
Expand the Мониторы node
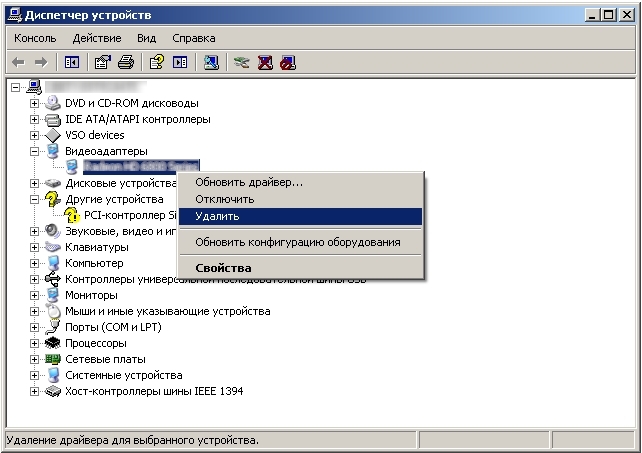pos(34,295)
